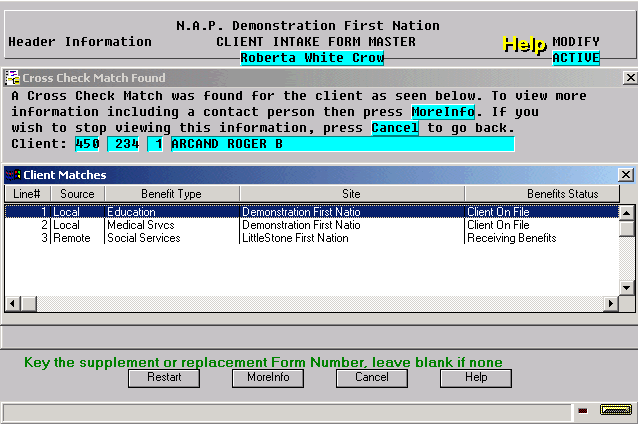Click the small red indicator in status bar
Viewport: 638px width, 424px height.
[x=583, y=411]
